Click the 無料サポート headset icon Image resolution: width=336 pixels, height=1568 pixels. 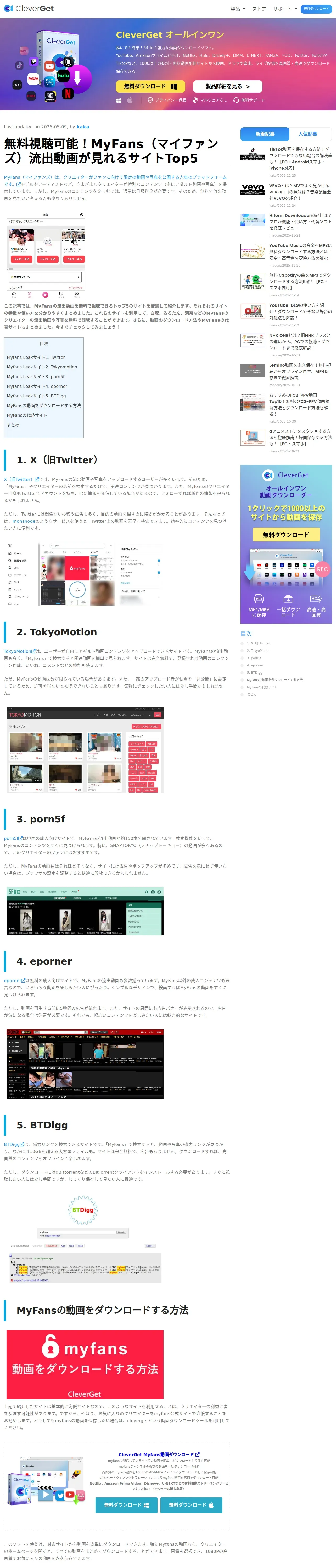[x=236, y=100]
